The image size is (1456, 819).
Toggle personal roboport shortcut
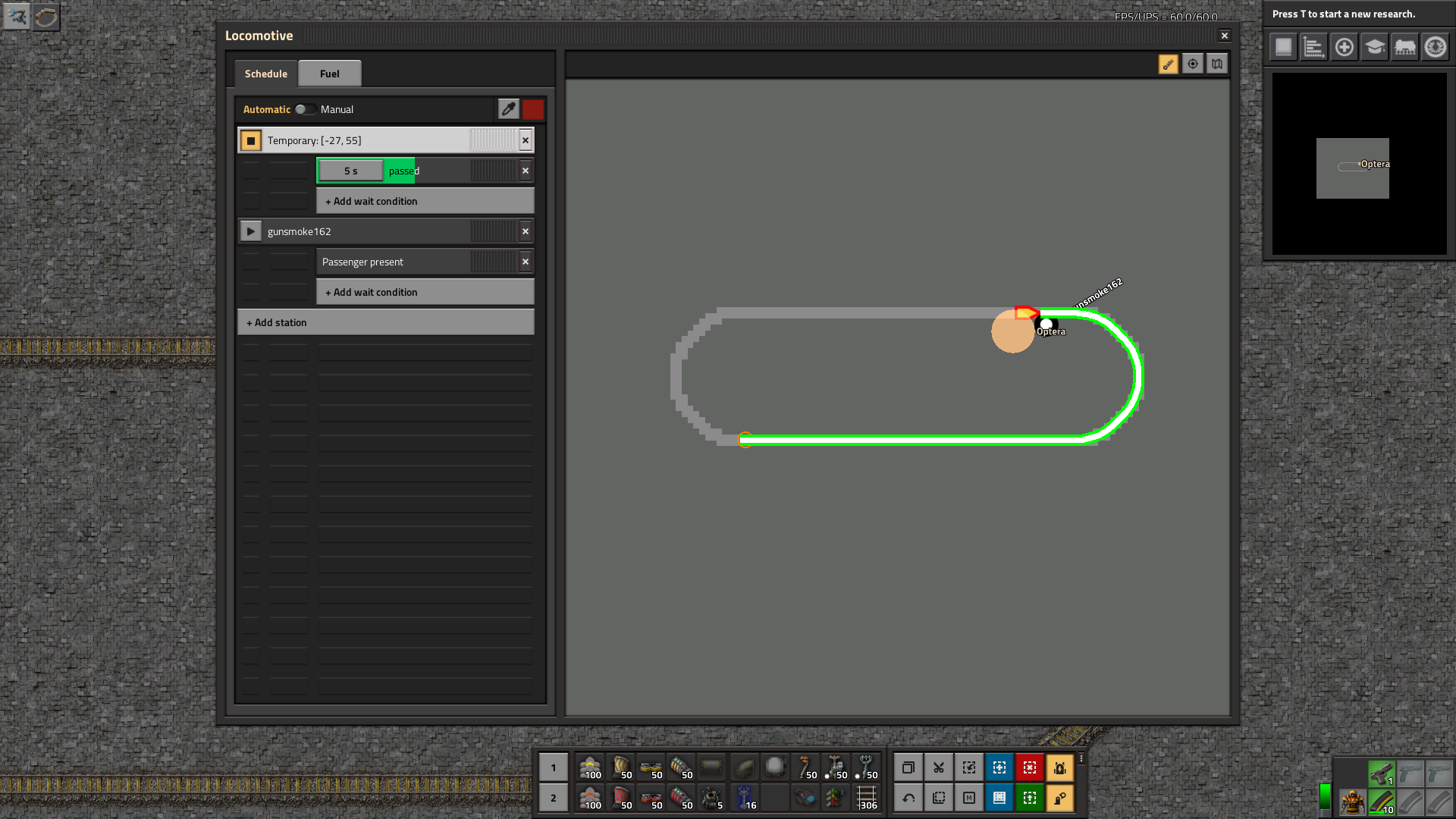click(x=1060, y=767)
